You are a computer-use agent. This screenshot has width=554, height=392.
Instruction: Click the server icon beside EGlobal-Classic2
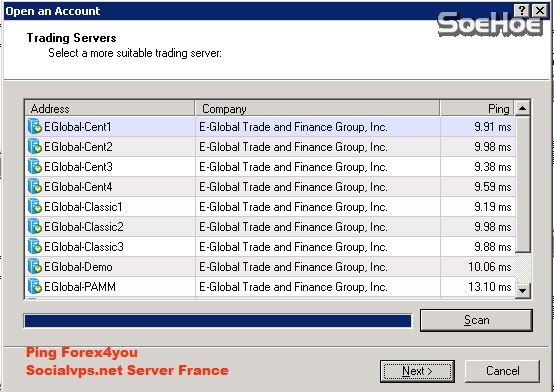[35, 227]
